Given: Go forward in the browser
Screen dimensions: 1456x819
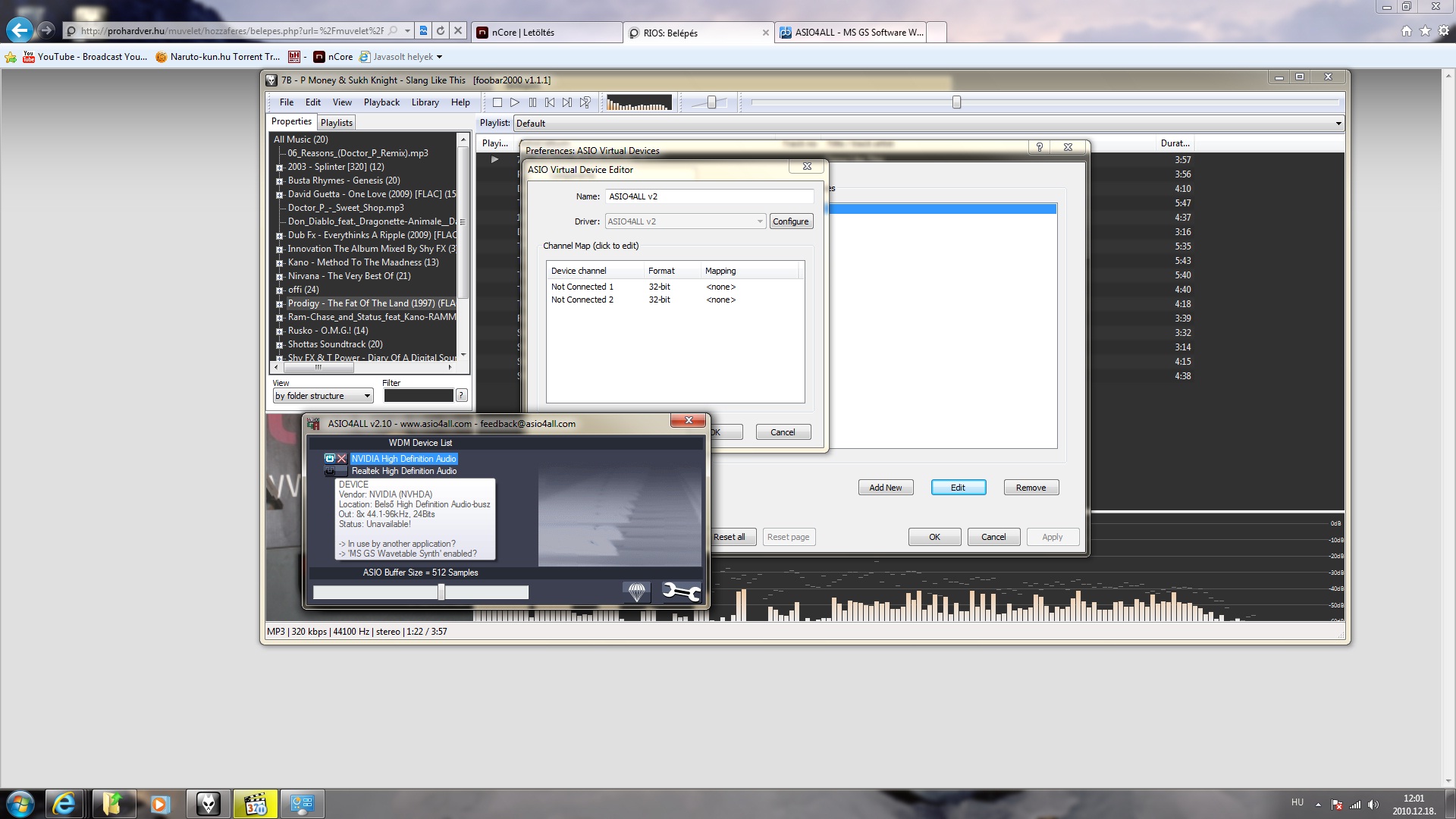Looking at the screenshot, I should click(x=46, y=30).
